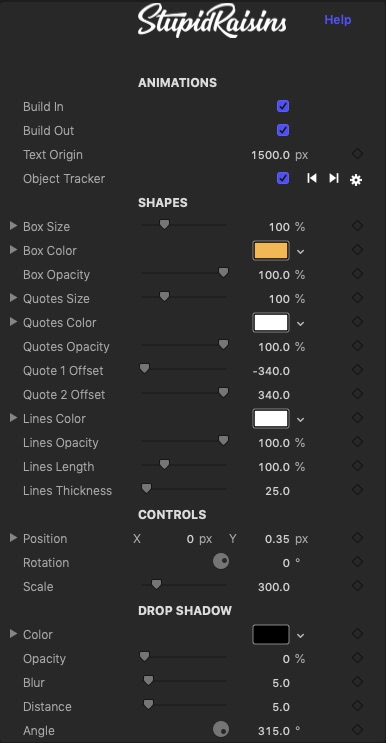The height and width of the screenshot is (743, 386).
Task: Click the Rotation dial knob
Action: [x=221, y=562]
